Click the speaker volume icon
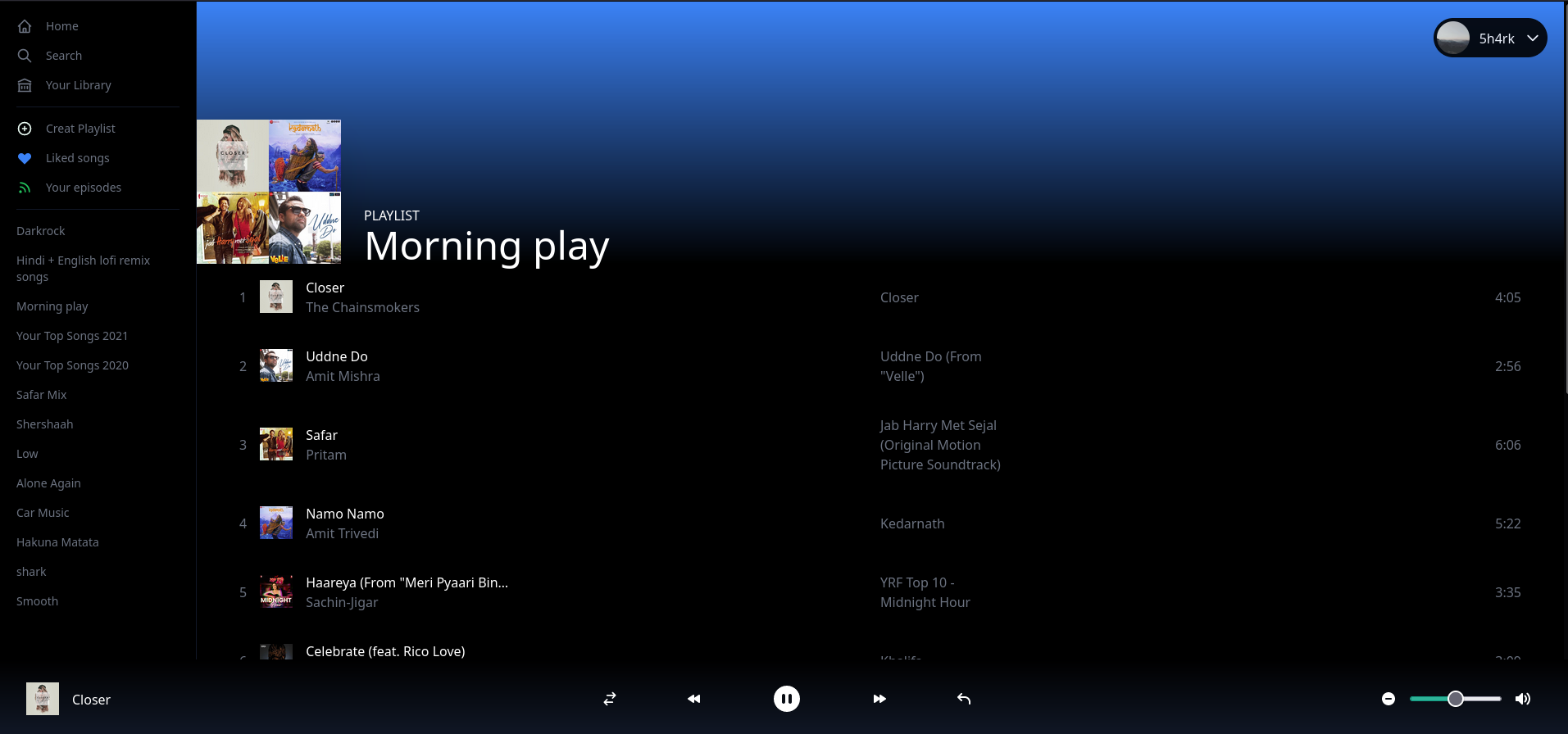This screenshot has height=734, width=1568. pyautogui.click(x=1523, y=699)
